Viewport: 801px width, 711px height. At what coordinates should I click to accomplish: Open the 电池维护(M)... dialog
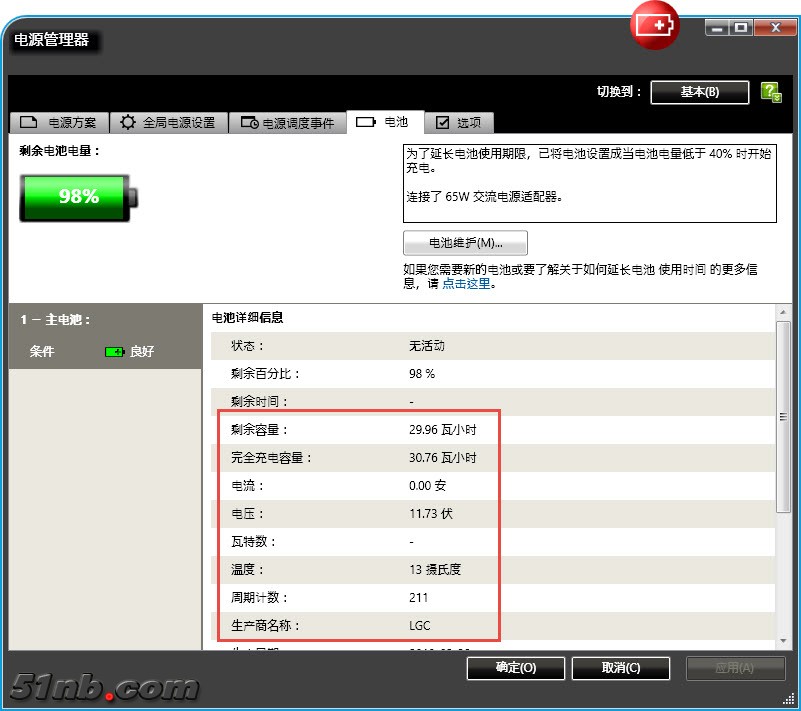pos(465,243)
